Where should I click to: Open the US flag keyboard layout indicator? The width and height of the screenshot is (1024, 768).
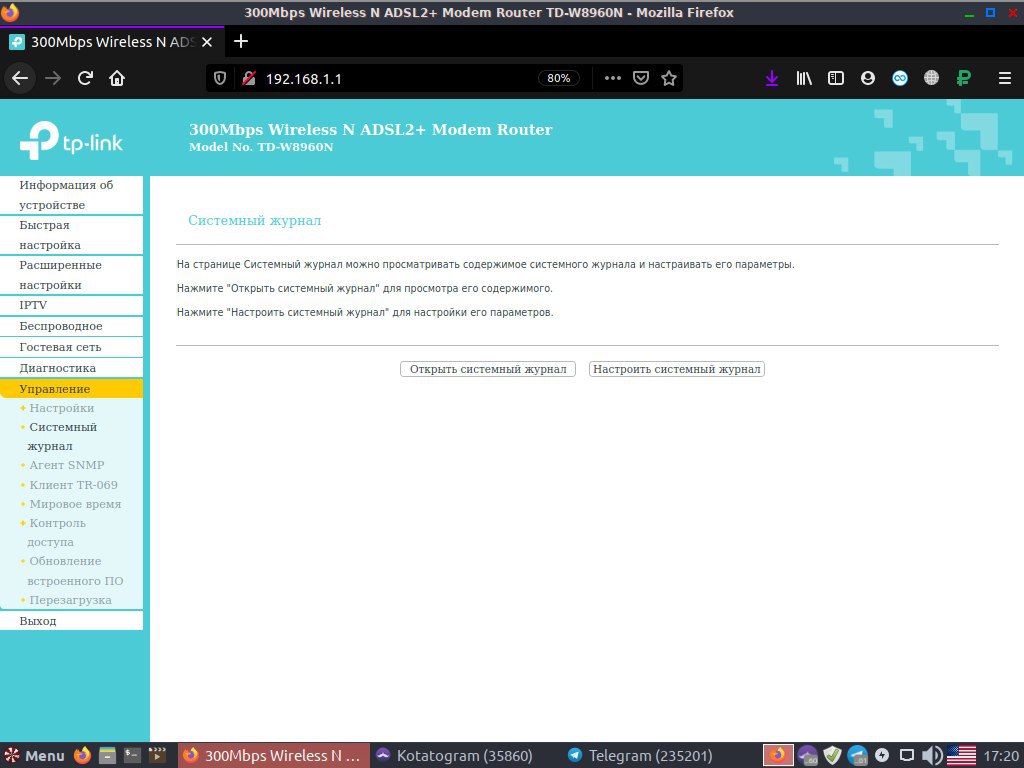(961, 756)
